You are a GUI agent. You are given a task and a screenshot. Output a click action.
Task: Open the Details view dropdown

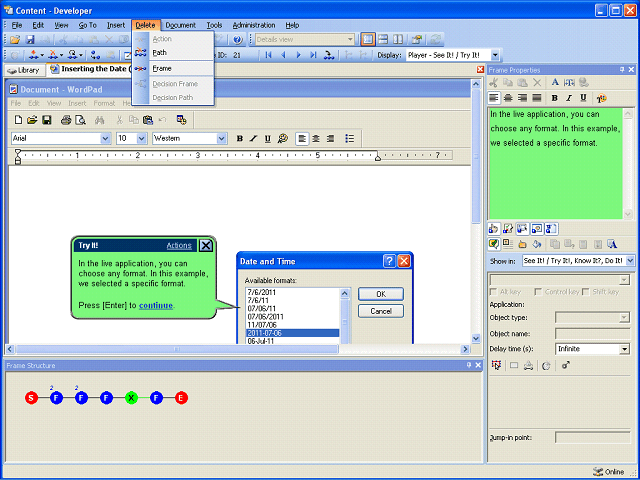pos(350,40)
